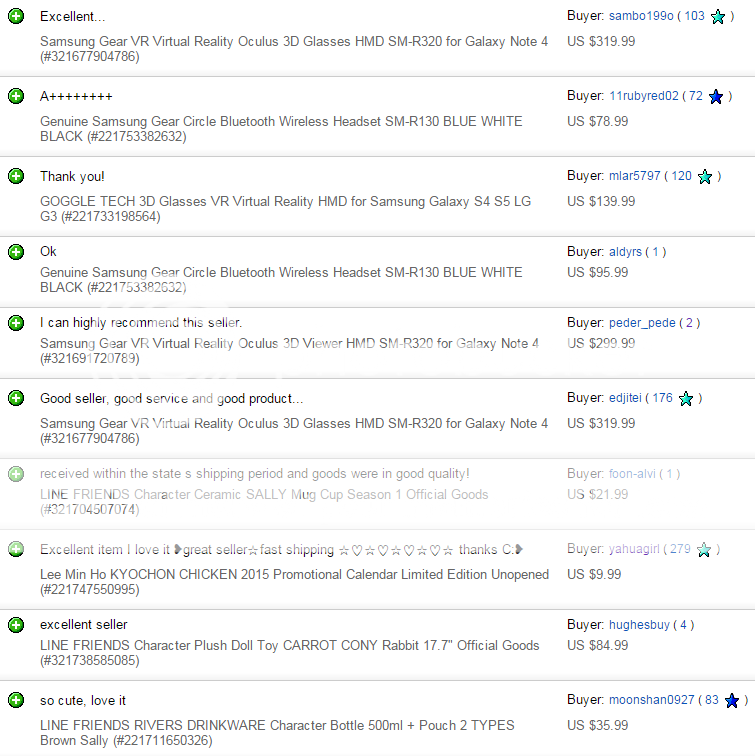
Task: View buyer yahuagirl's profile
Action: (x=635, y=549)
